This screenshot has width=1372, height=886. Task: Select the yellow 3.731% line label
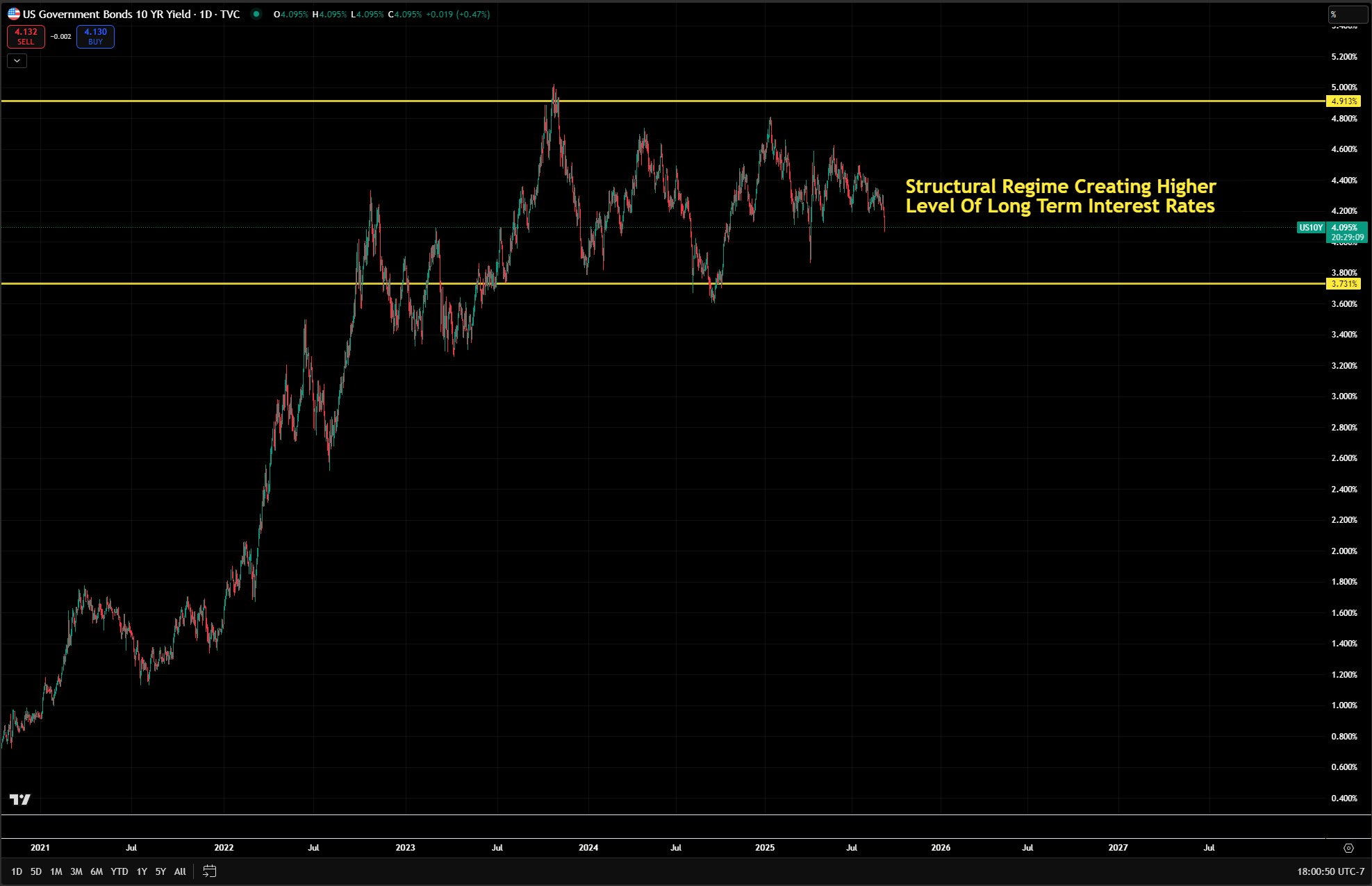[1344, 284]
